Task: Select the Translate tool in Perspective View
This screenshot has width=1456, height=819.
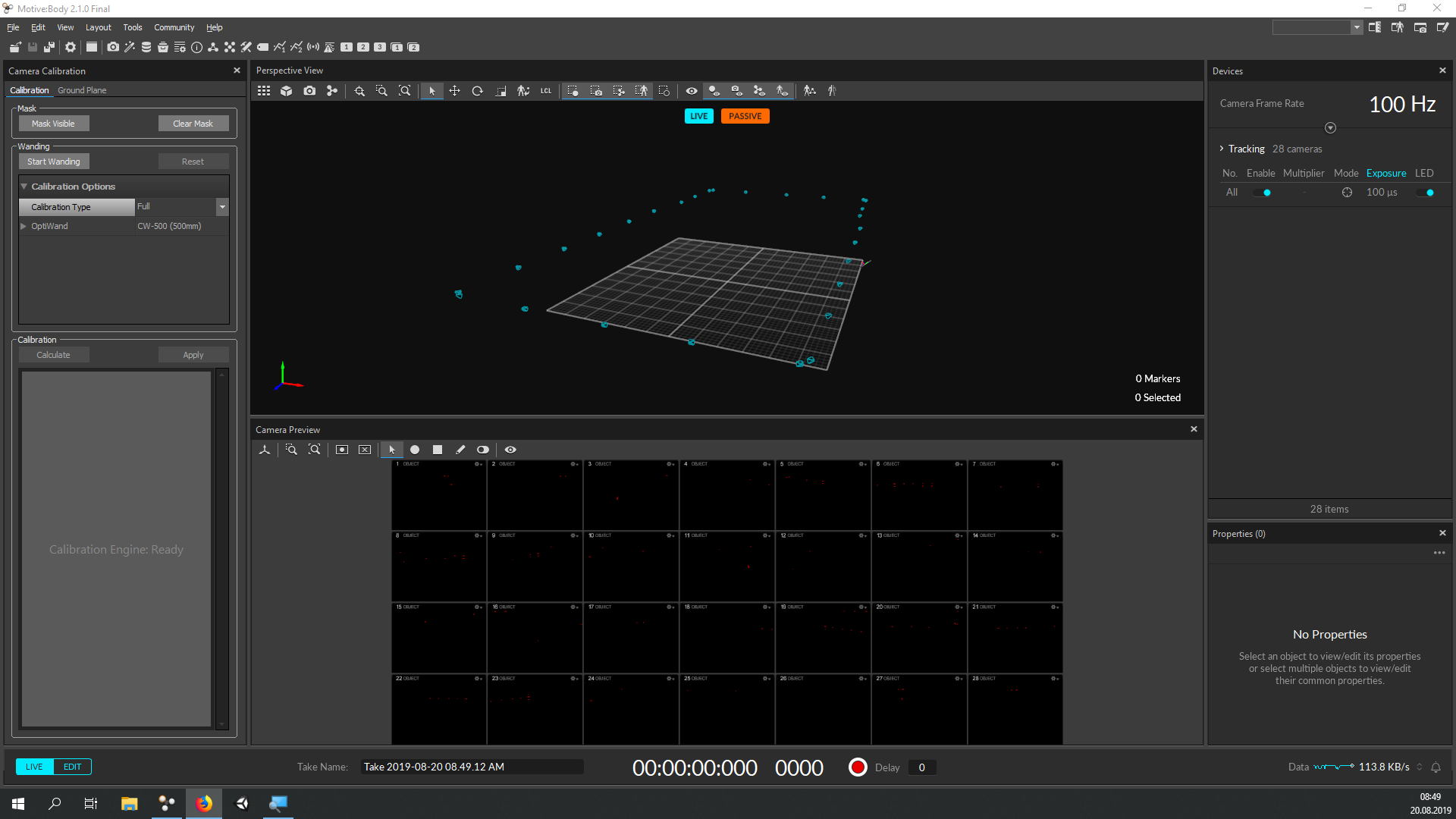Action: pos(454,91)
